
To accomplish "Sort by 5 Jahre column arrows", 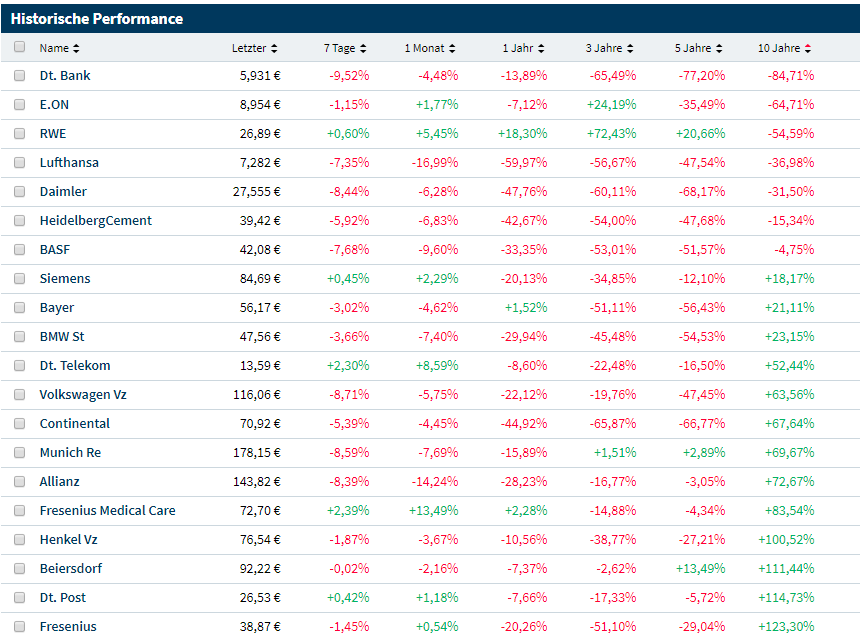I will [720, 48].
